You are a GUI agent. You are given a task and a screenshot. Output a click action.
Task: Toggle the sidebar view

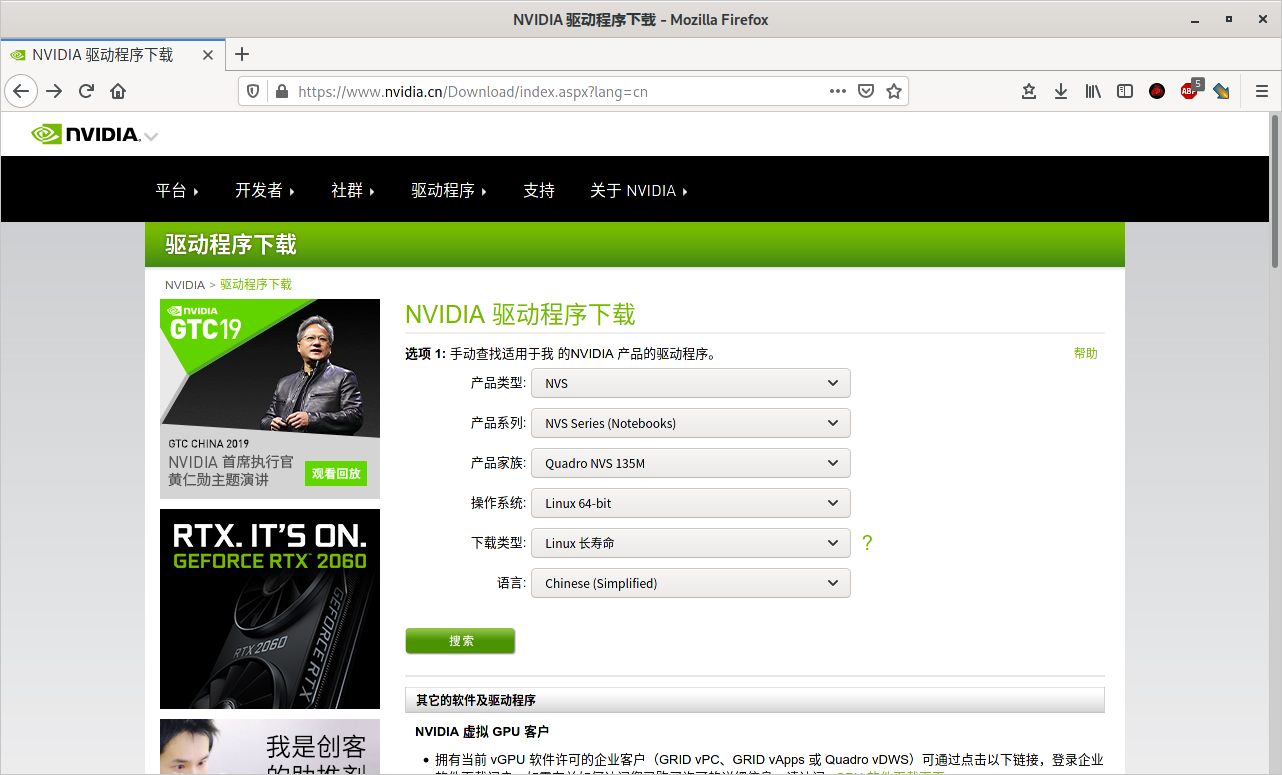1125,91
